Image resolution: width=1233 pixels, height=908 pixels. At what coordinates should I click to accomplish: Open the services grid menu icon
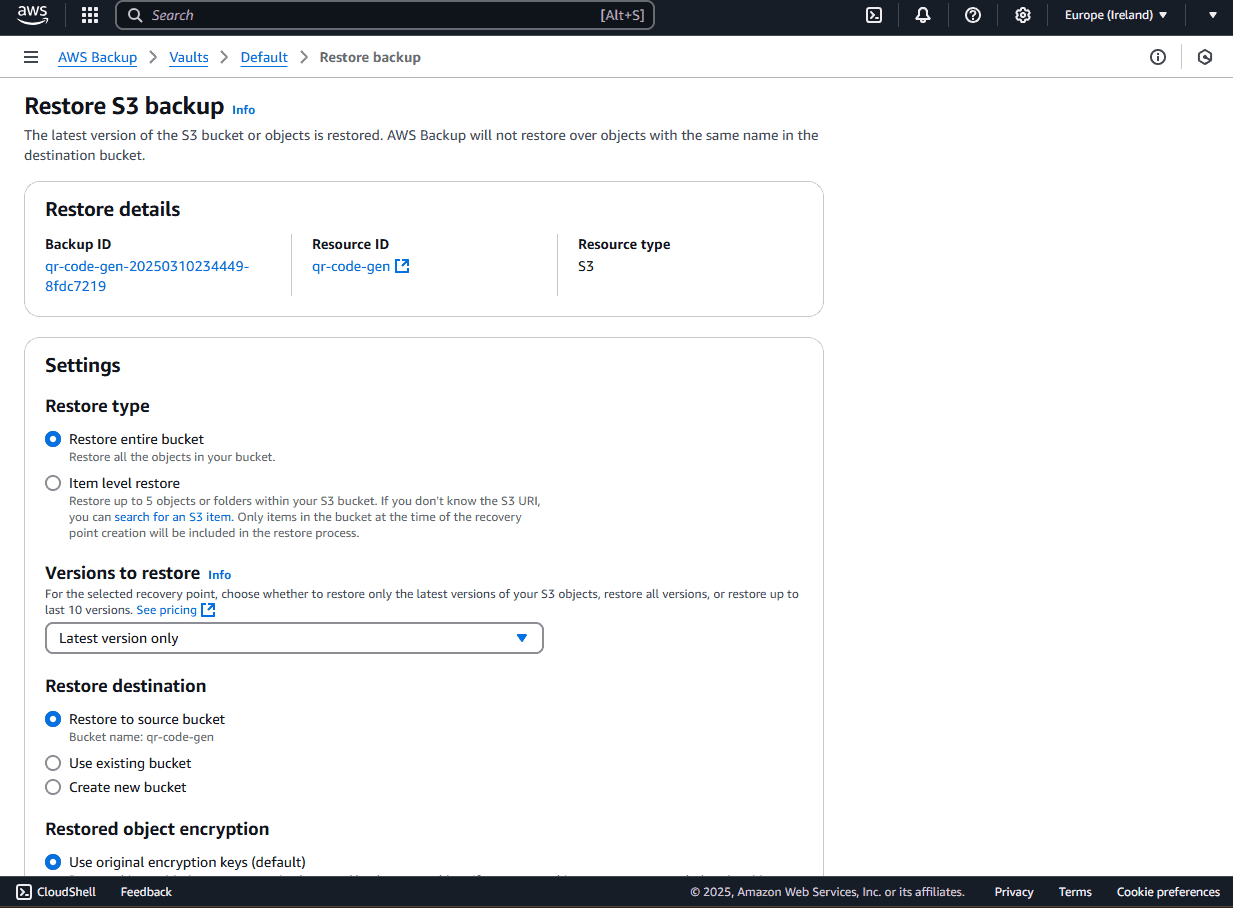[90, 15]
